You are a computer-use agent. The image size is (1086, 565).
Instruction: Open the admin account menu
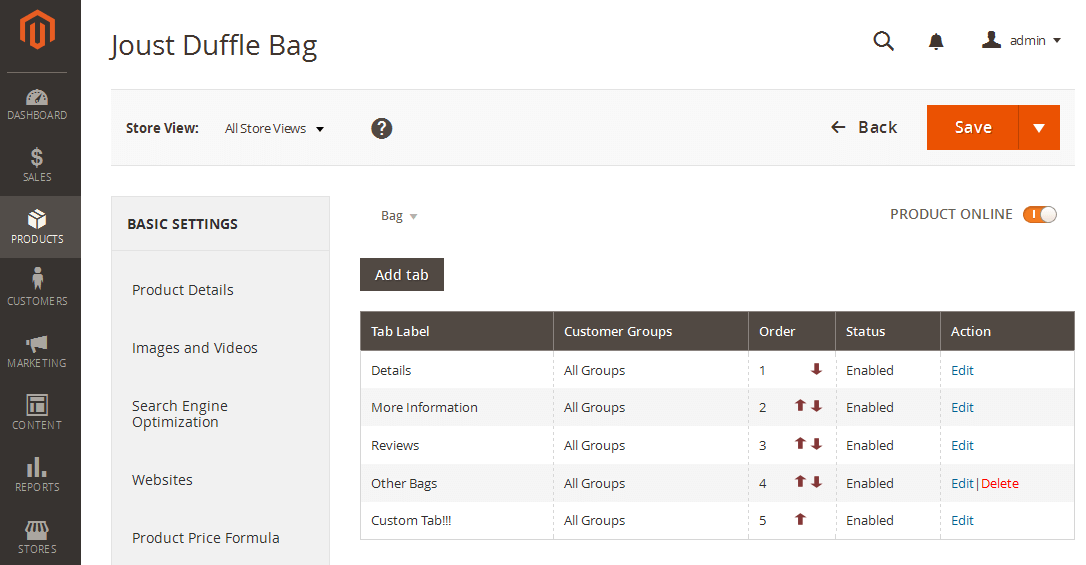(x=1022, y=41)
